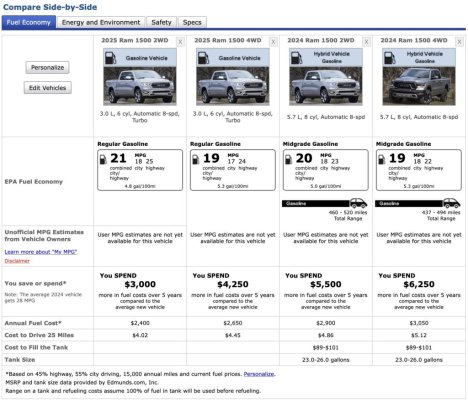Open the Safety tab

[161, 22]
